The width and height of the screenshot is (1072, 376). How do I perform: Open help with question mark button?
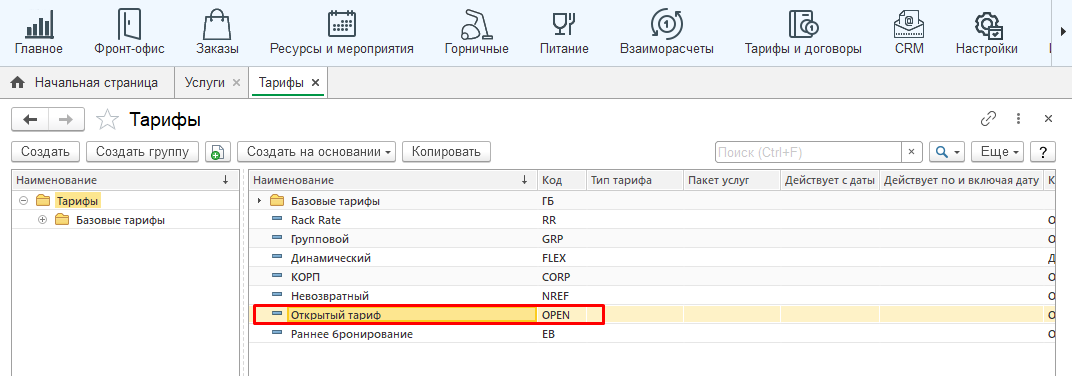[1043, 152]
